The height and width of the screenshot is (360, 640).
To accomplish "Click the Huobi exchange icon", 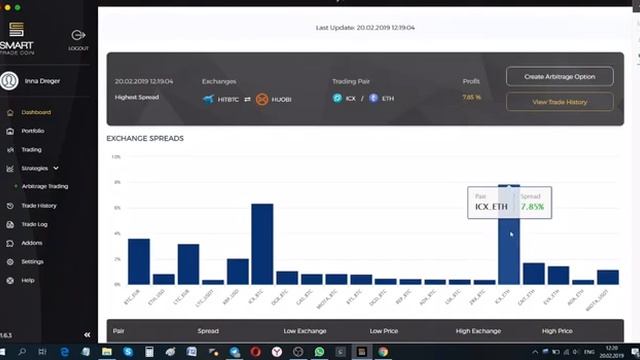I will coord(262,99).
